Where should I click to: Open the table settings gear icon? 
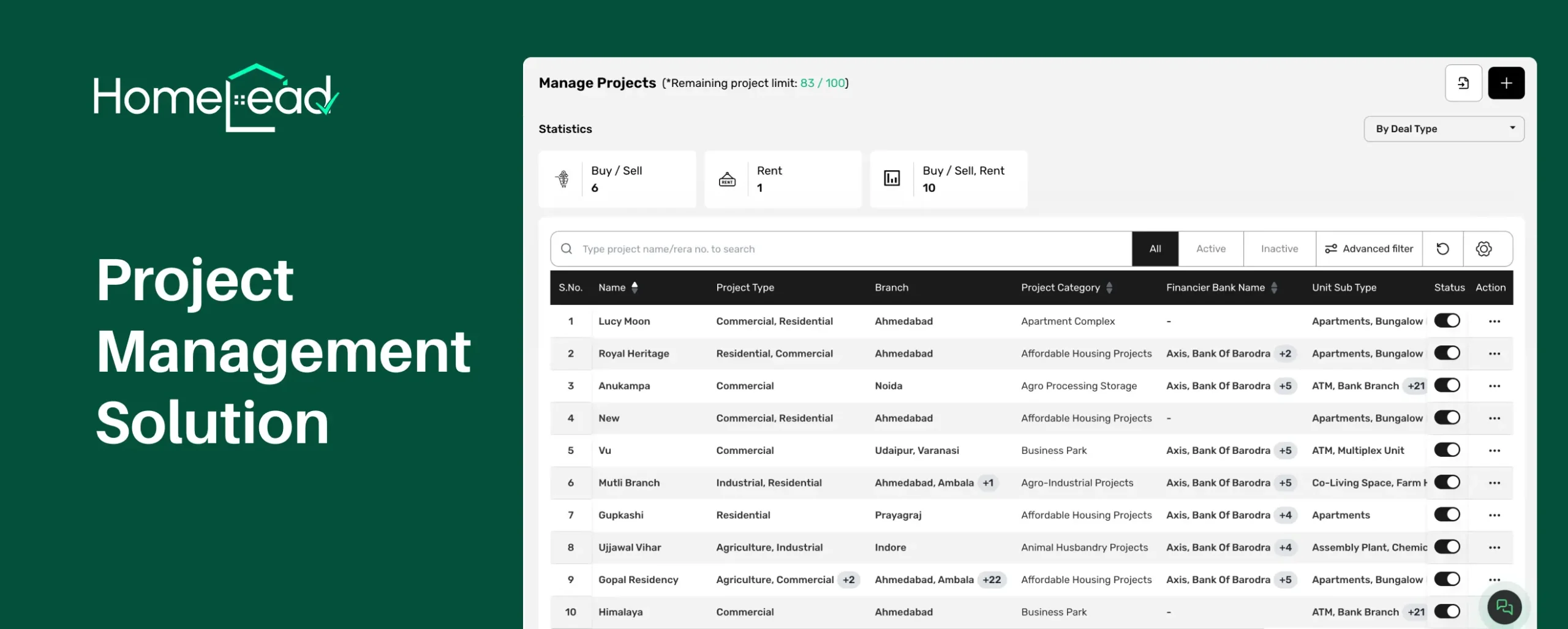[1484, 249]
